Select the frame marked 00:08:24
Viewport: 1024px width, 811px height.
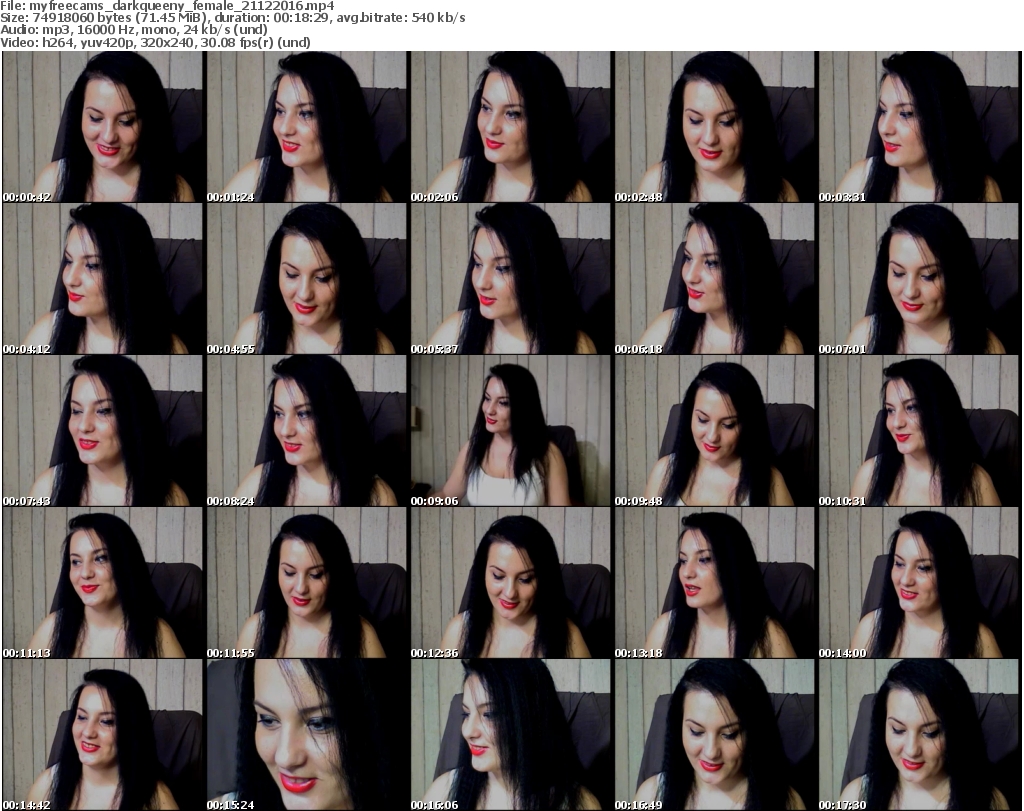(x=306, y=431)
